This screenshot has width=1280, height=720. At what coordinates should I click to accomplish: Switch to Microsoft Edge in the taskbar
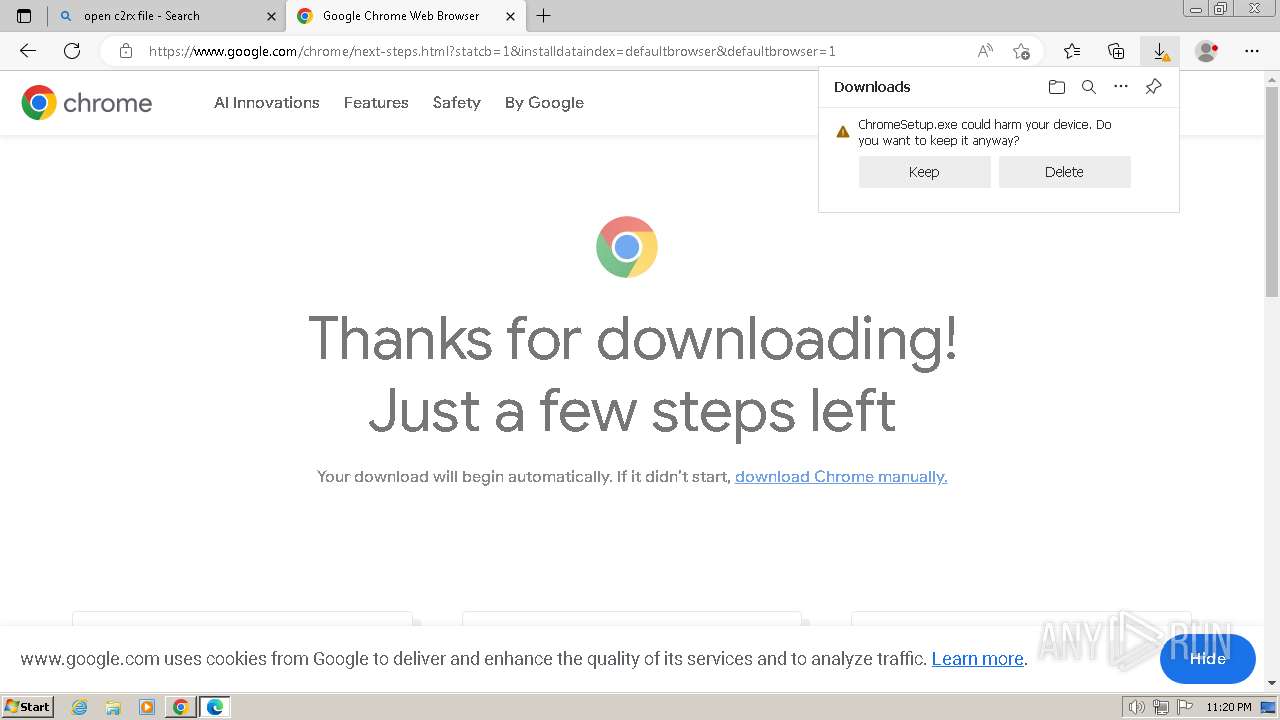[215, 707]
